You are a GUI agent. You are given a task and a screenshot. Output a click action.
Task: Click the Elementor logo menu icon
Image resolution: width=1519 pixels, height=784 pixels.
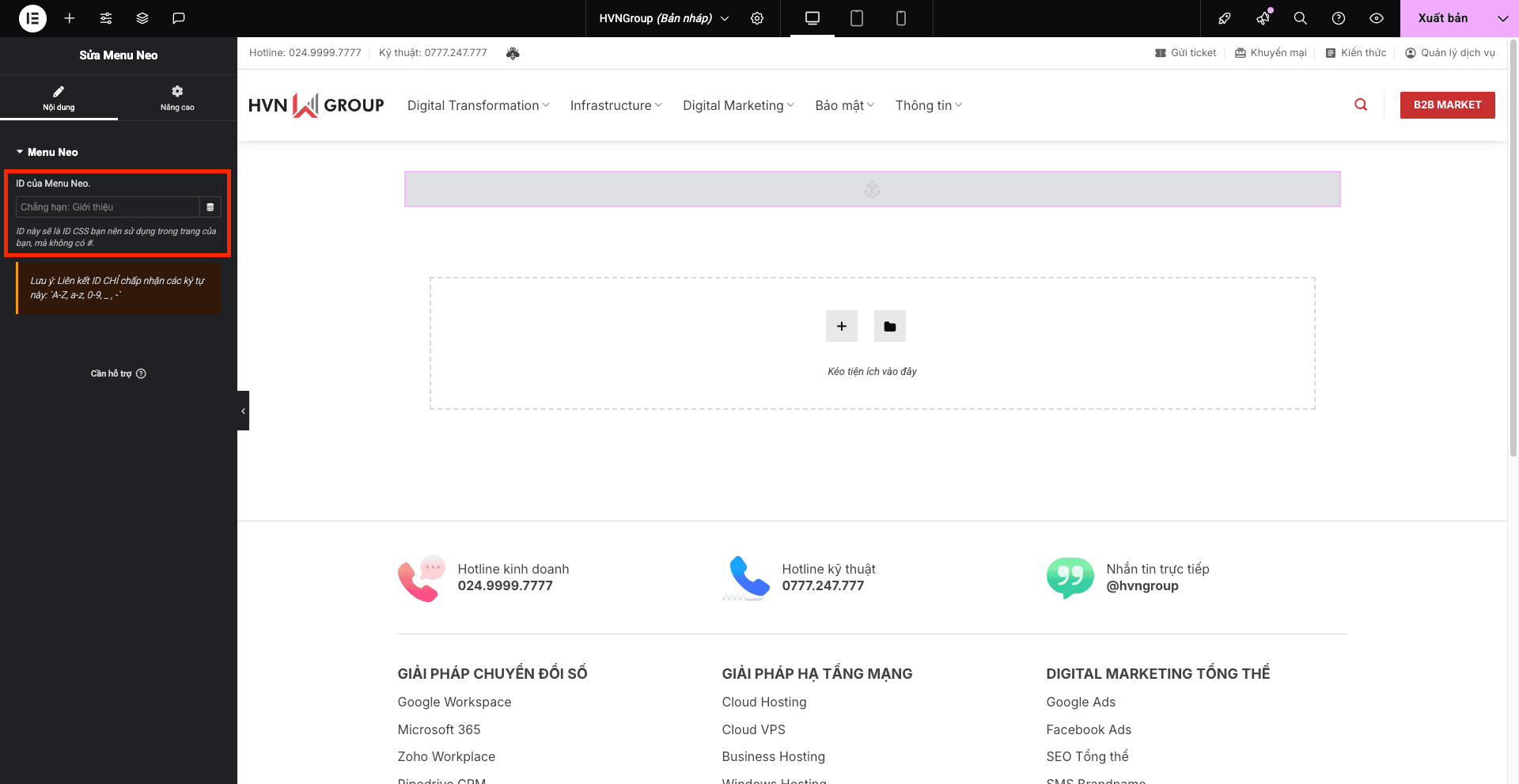[32, 18]
